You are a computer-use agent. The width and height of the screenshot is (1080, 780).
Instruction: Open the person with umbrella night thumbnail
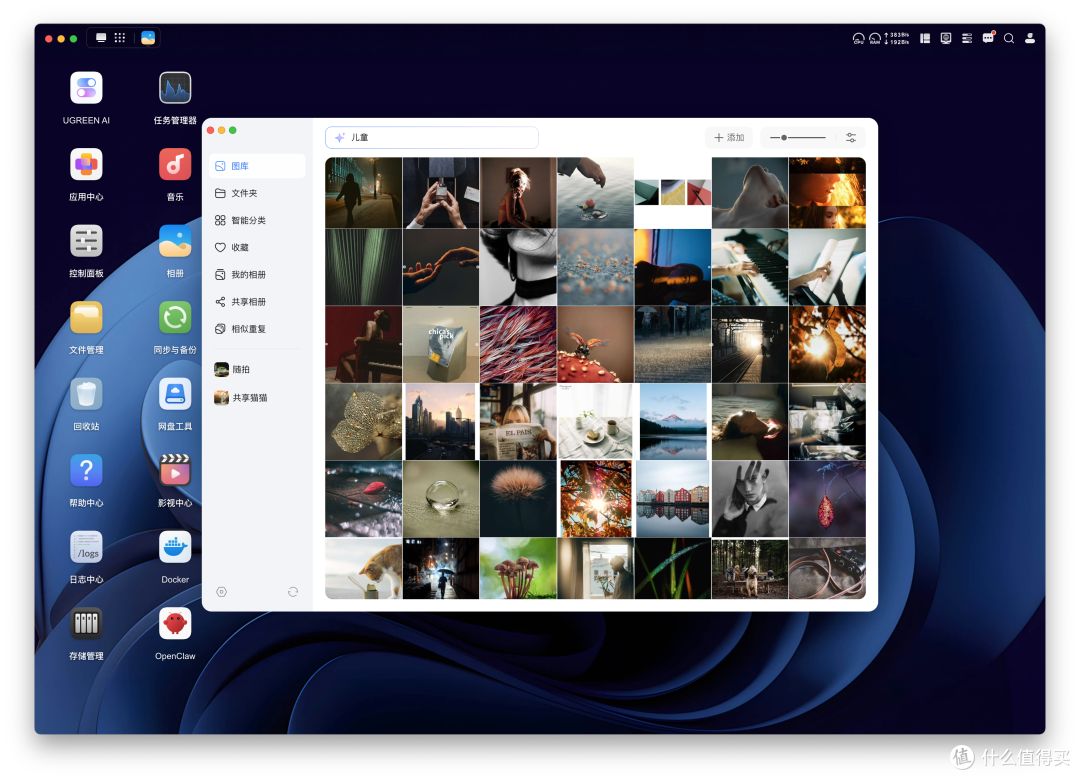point(441,568)
